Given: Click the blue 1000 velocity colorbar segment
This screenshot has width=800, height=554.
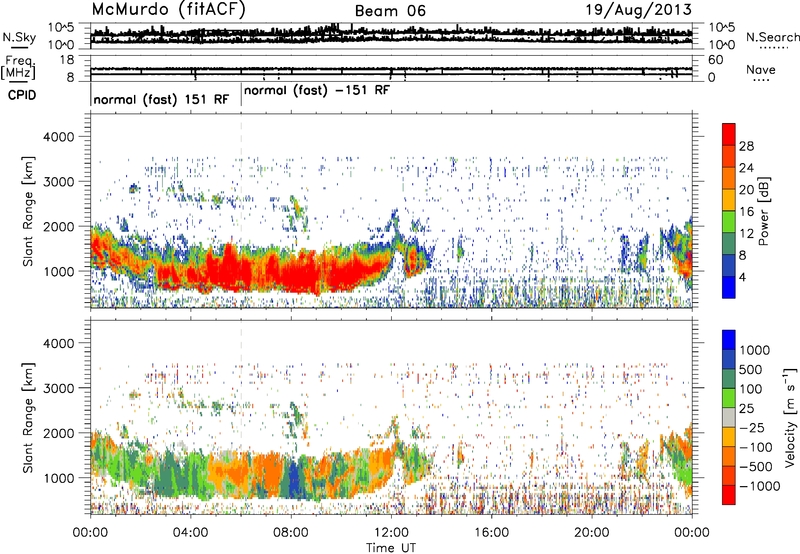Looking at the screenshot, I should coord(729,340).
